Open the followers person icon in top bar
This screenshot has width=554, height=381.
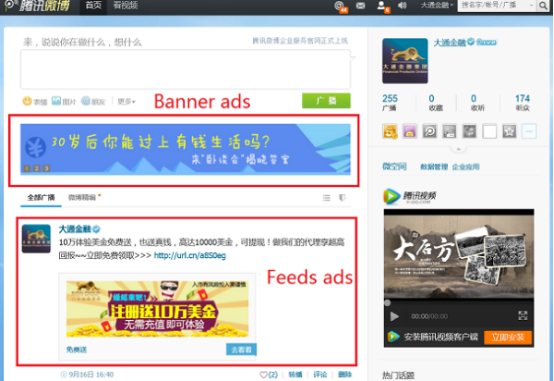pyautogui.click(x=381, y=5)
